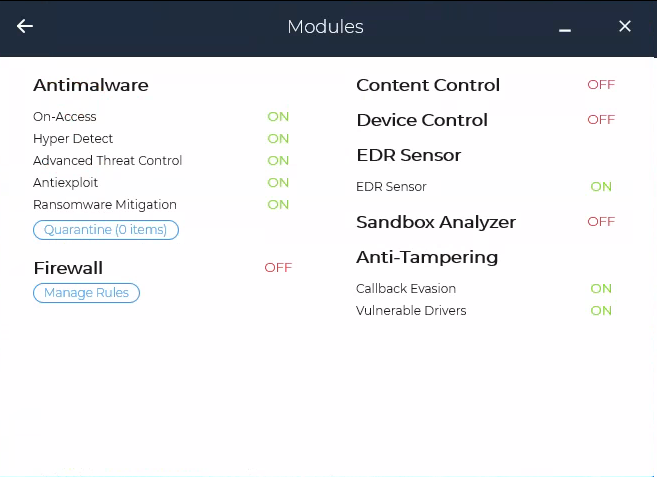Viewport: 657px width, 477px height.
Task: Select the Antimalware section heading
Action: [x=91, y=85]
